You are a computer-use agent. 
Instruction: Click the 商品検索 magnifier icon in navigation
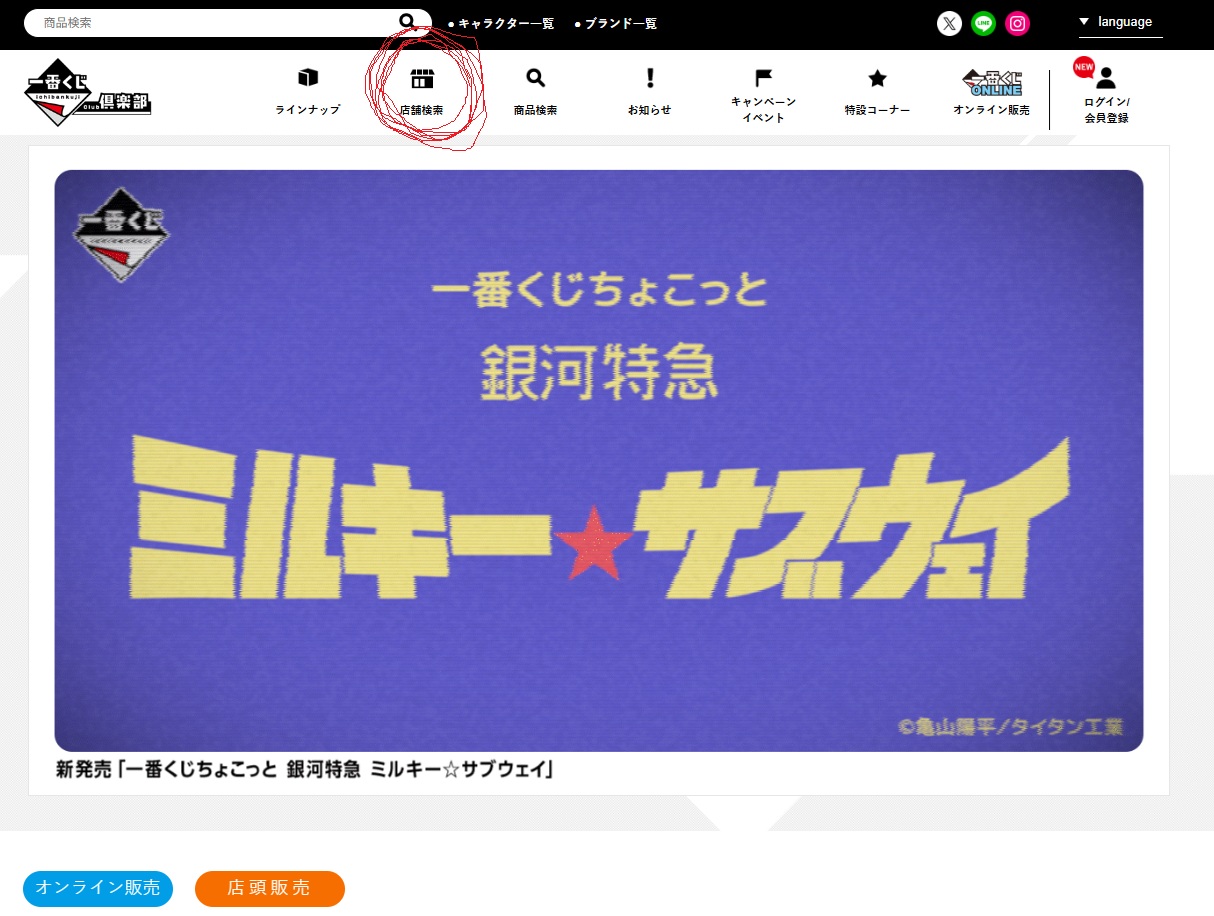point(535,79)
